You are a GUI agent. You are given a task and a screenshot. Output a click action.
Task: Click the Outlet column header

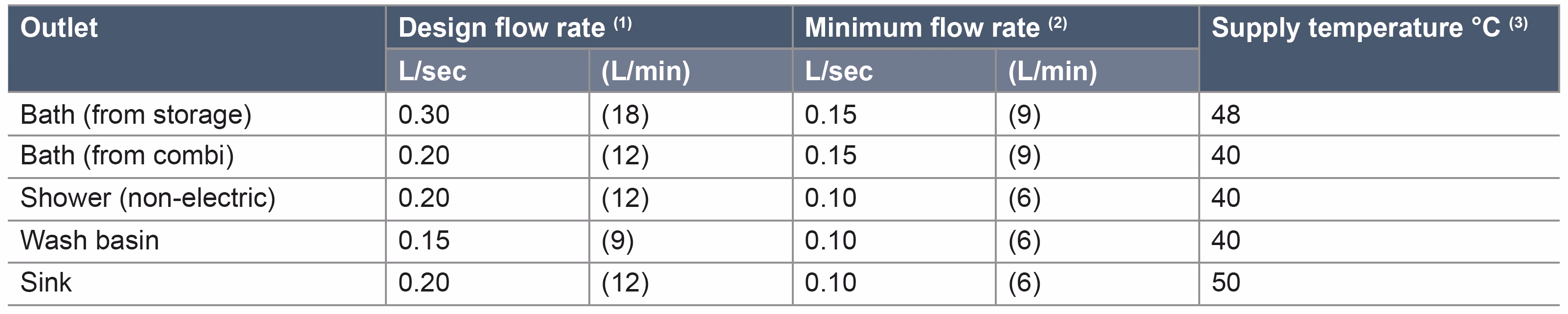[59, 28]
